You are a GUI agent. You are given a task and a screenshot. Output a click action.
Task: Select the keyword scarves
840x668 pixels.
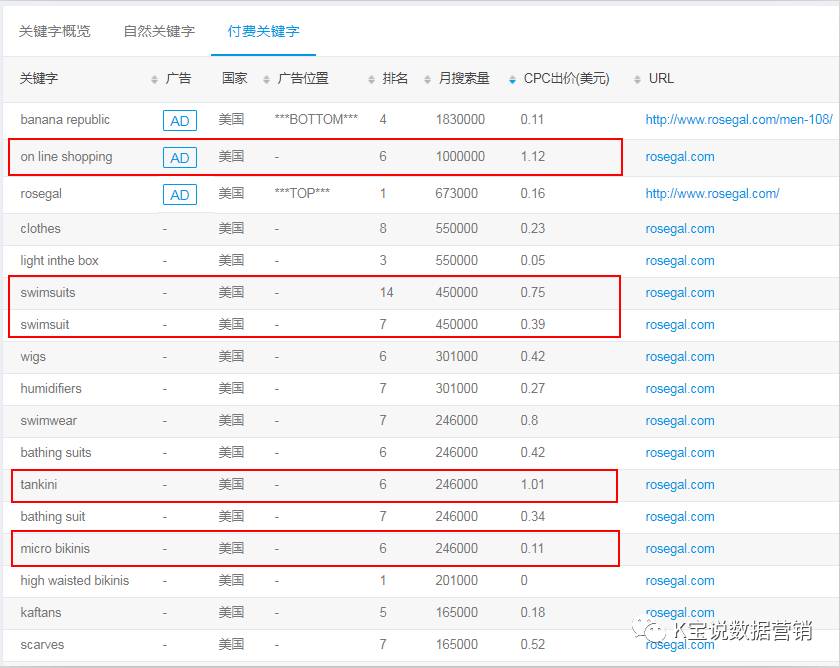coord(42,644)
